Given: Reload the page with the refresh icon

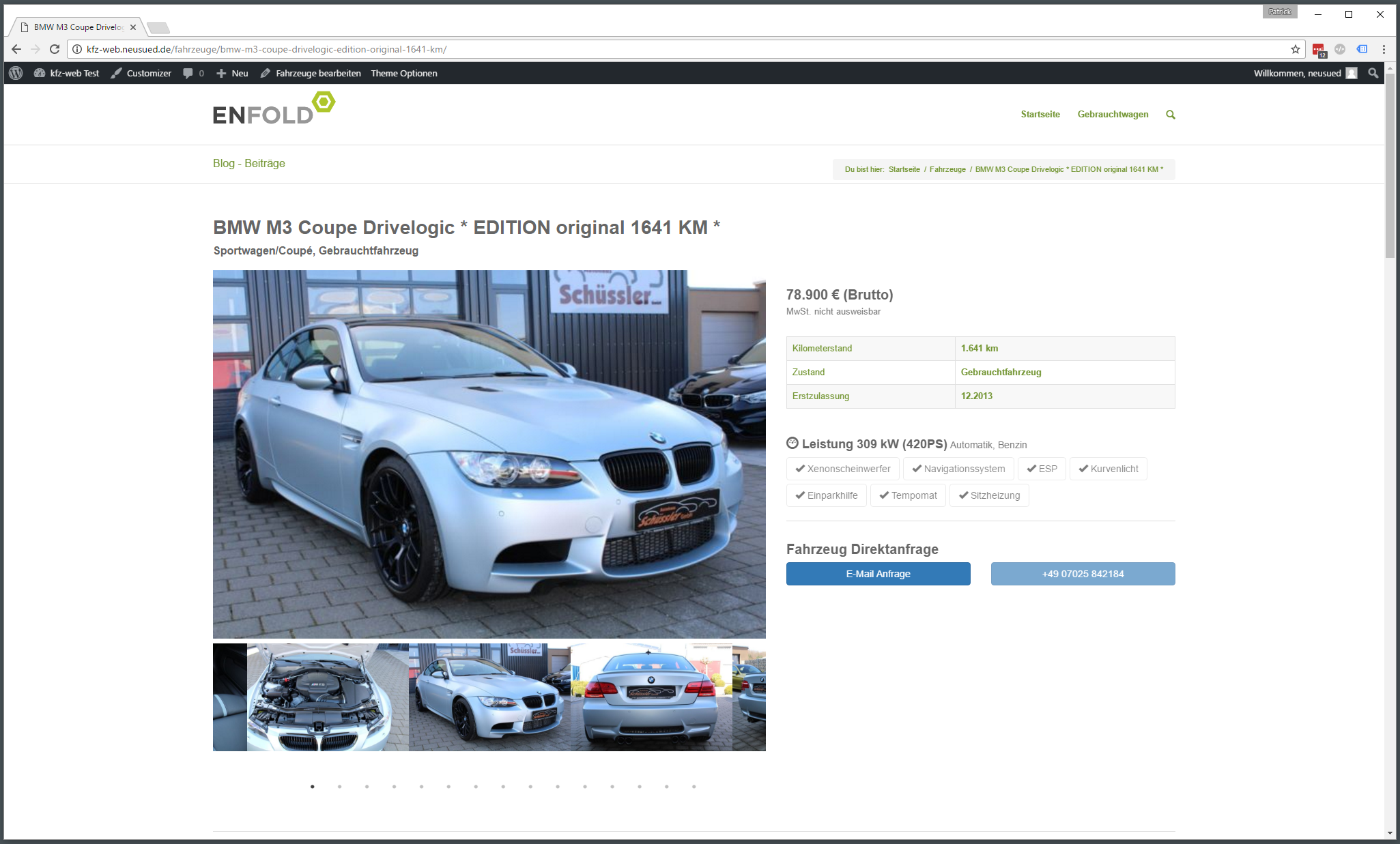Looking at the screenshot, I should 55,49.
